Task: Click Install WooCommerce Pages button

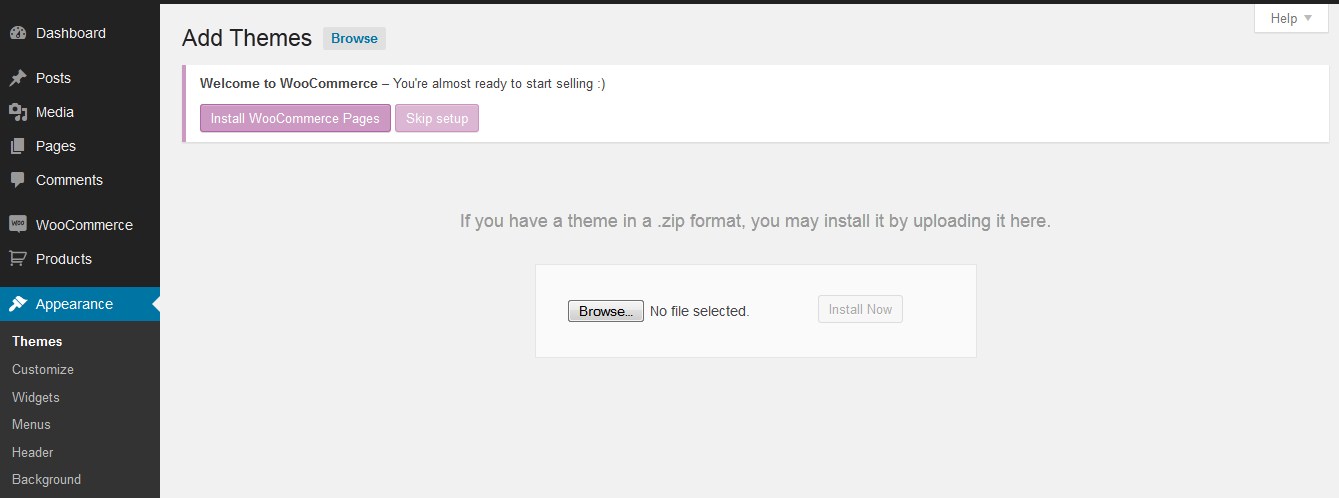Action: click(295, 118)
